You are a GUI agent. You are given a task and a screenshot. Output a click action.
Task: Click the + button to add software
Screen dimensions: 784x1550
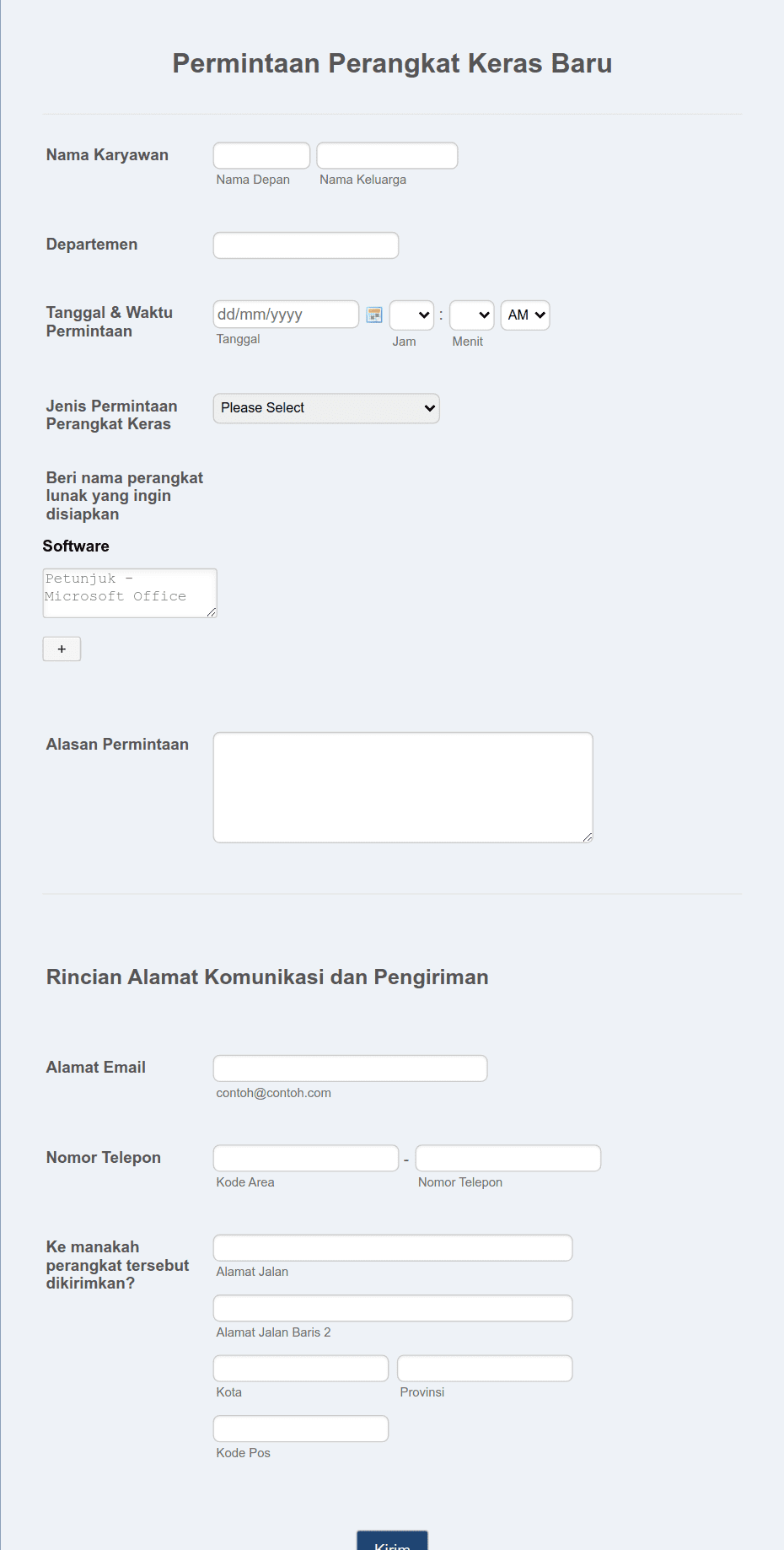click(61, 649)
